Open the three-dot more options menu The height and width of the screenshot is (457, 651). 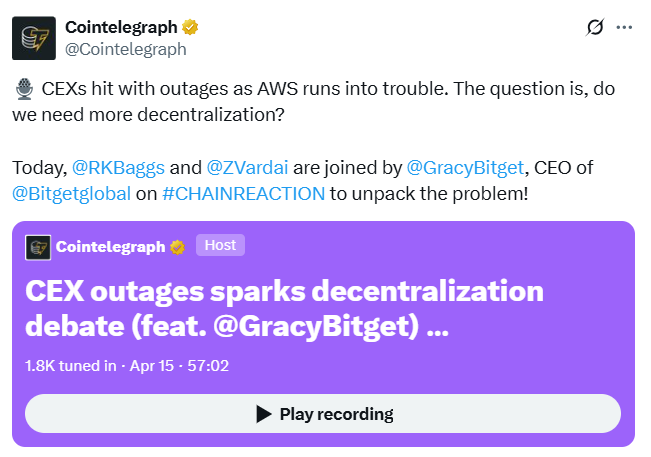click(x=624, y=27)
